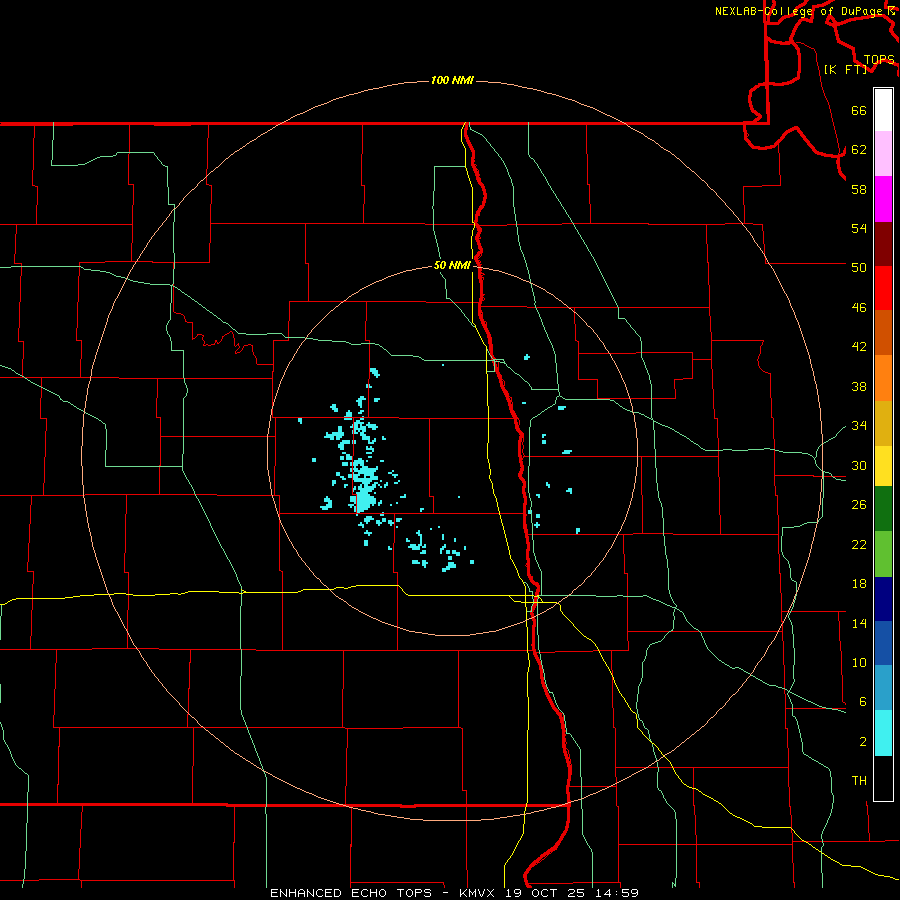Click the legend value "50"

pos(859,268)
